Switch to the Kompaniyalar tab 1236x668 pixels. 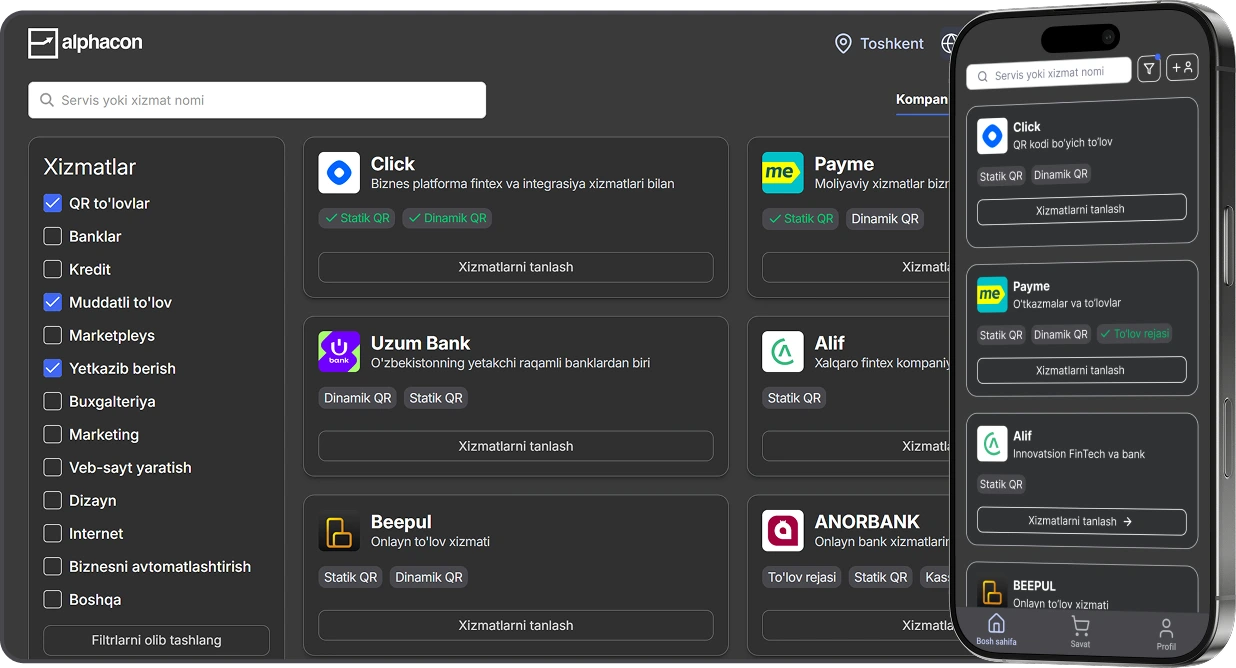pos(922,100)
